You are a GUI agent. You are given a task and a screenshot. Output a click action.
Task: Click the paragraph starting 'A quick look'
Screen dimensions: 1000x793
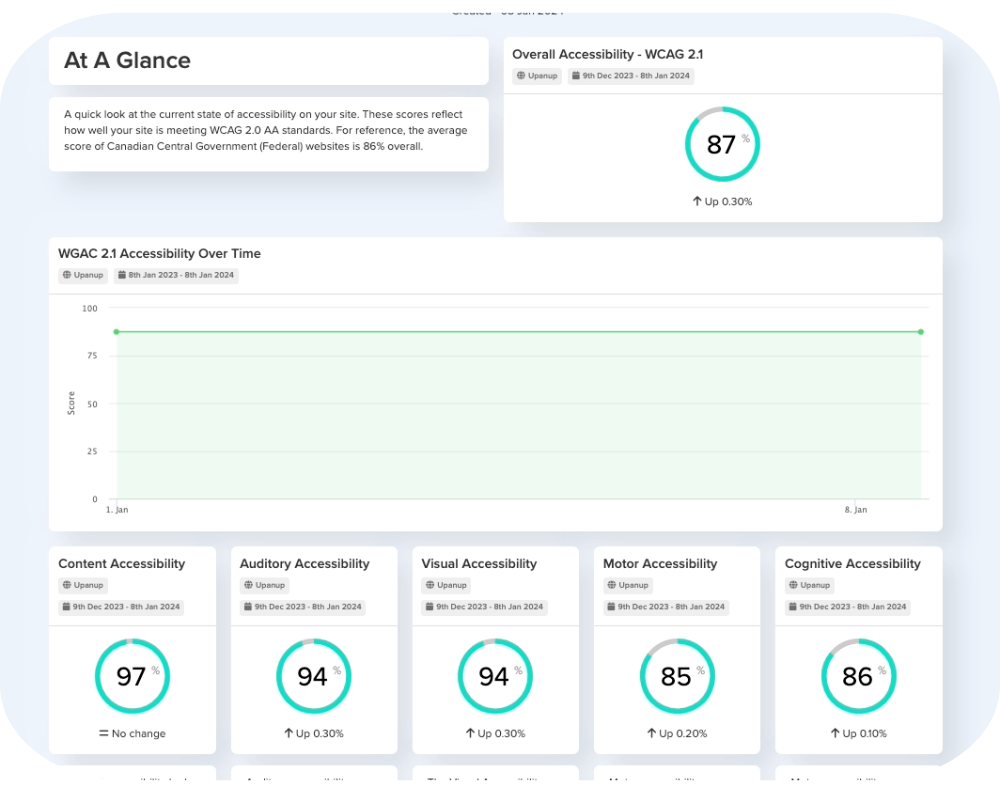click(x=265, y=130)
